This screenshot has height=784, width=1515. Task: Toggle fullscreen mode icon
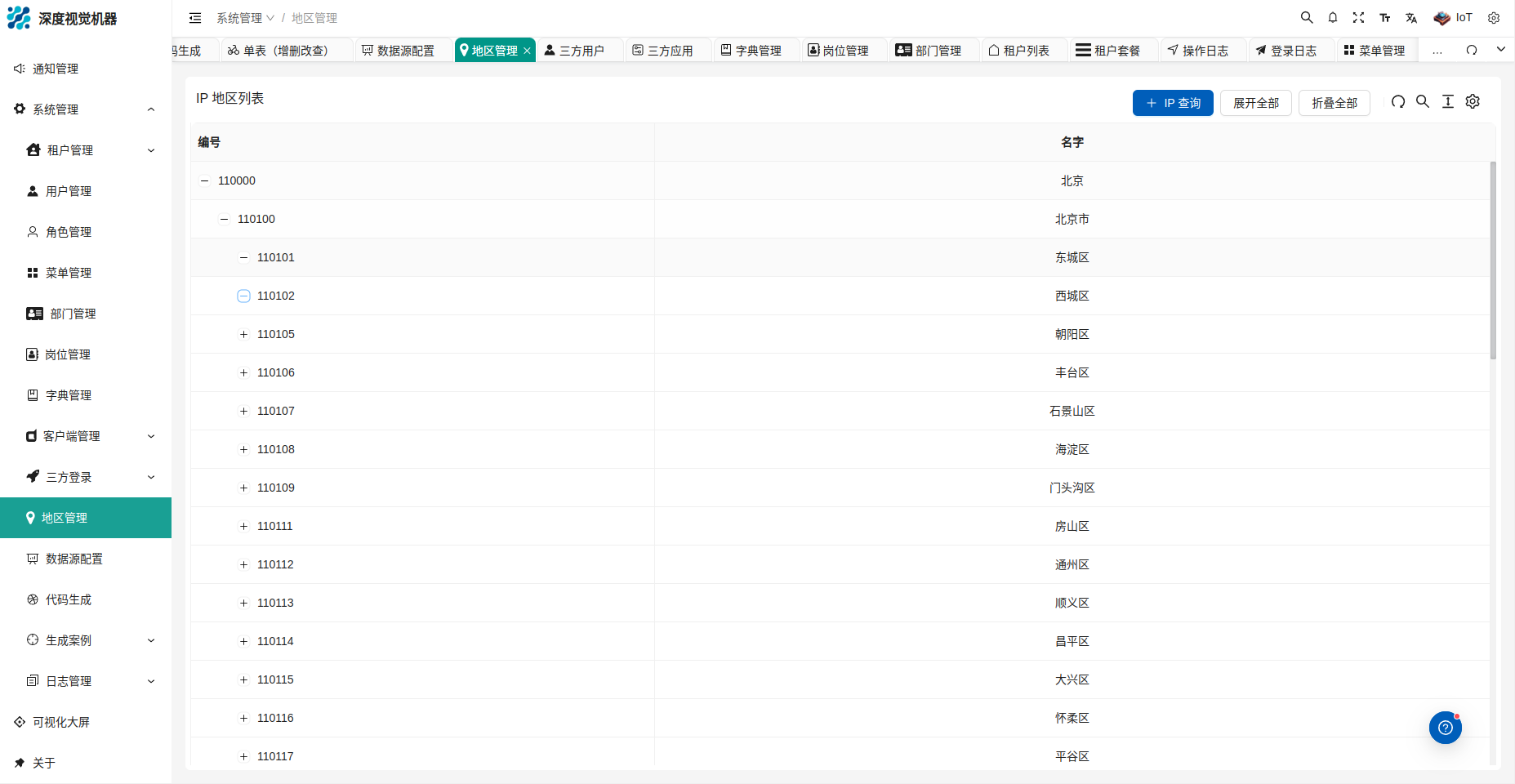[x=1358, y=18]
